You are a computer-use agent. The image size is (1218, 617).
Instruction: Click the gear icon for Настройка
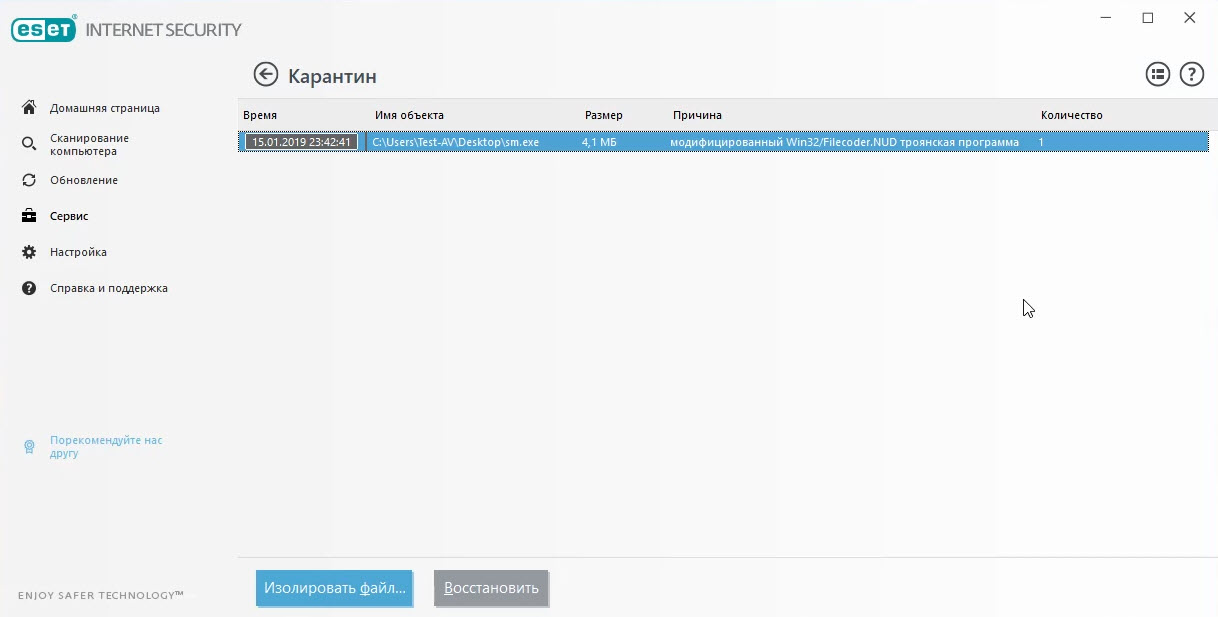(x=29, y=252)
